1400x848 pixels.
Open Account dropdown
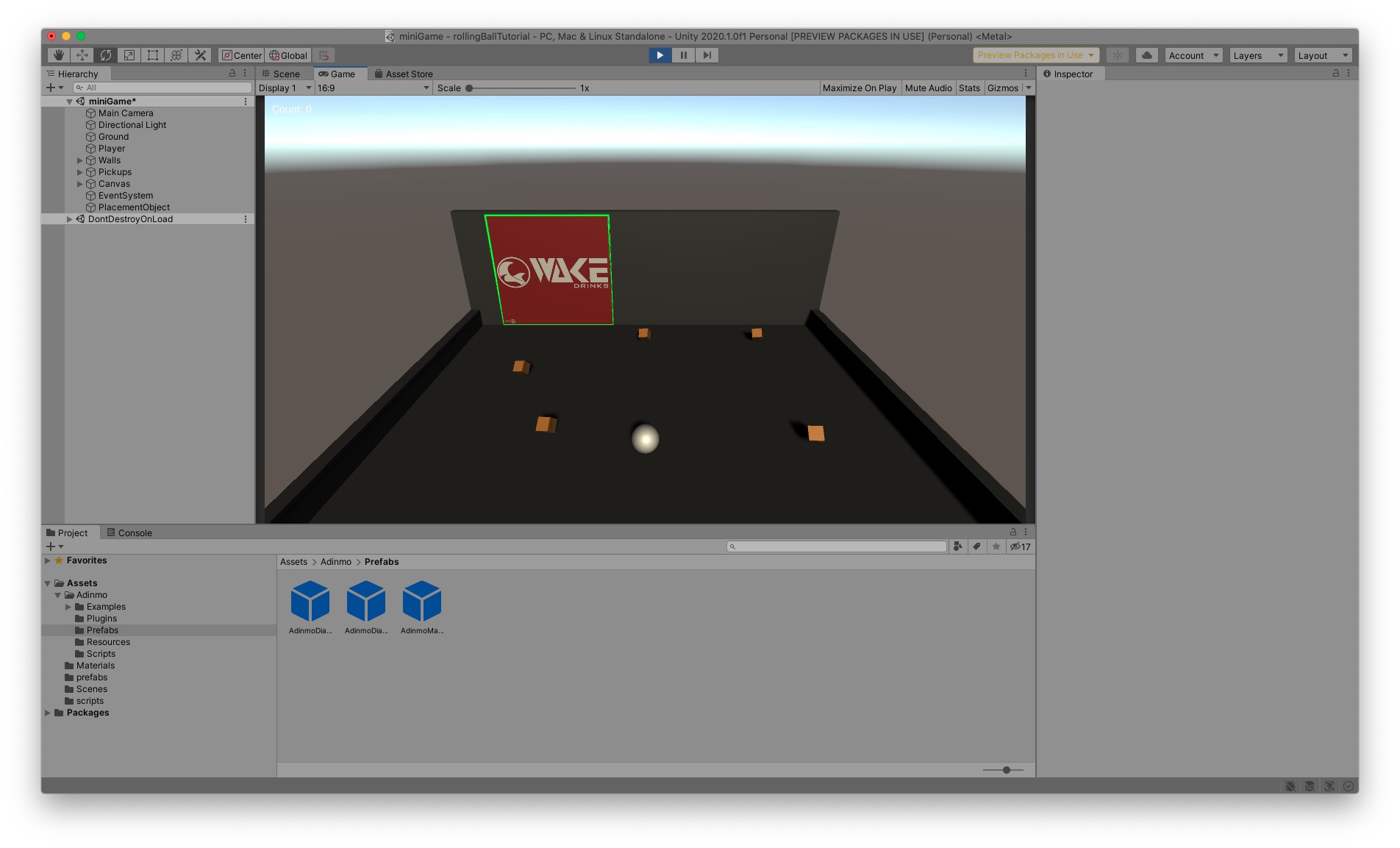click(x=1194, y=55)
